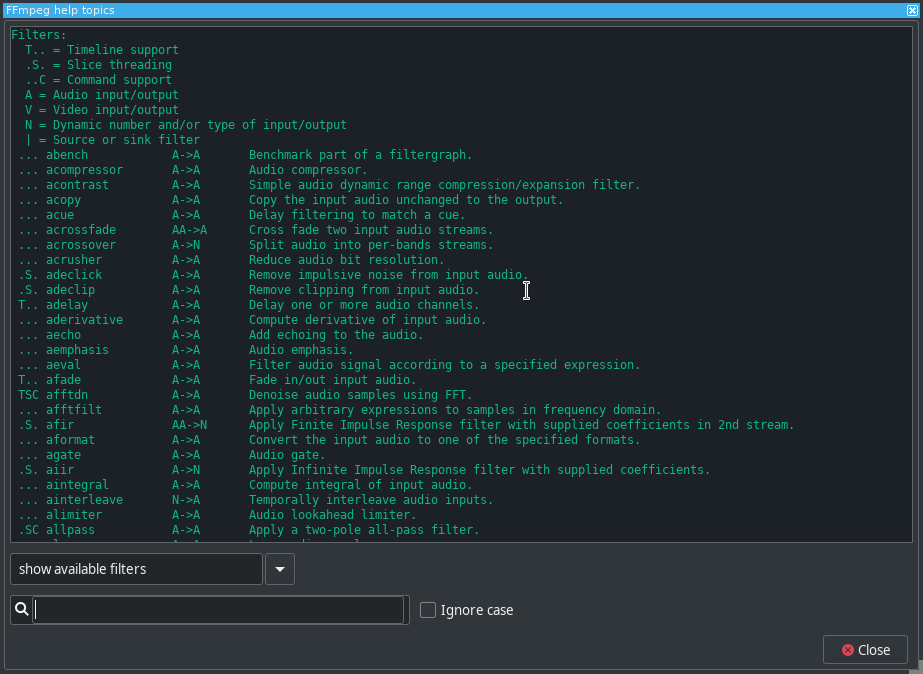Click the 'Fade in/out input audio.' description
The width and height of the screenshot is (923, 674).
pos(333,380)
